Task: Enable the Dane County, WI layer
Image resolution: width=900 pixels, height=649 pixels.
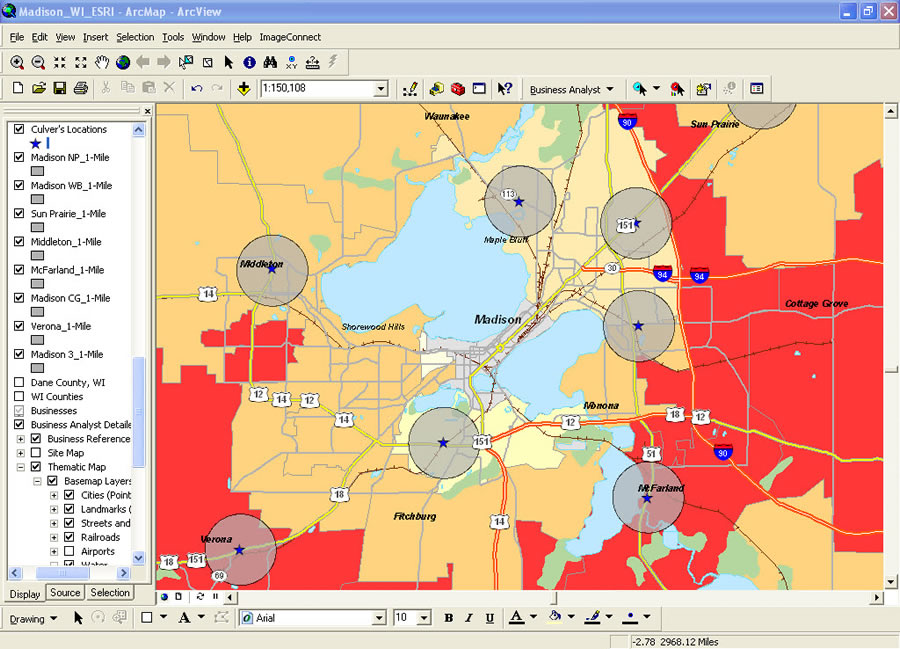Action: point(18,383)
